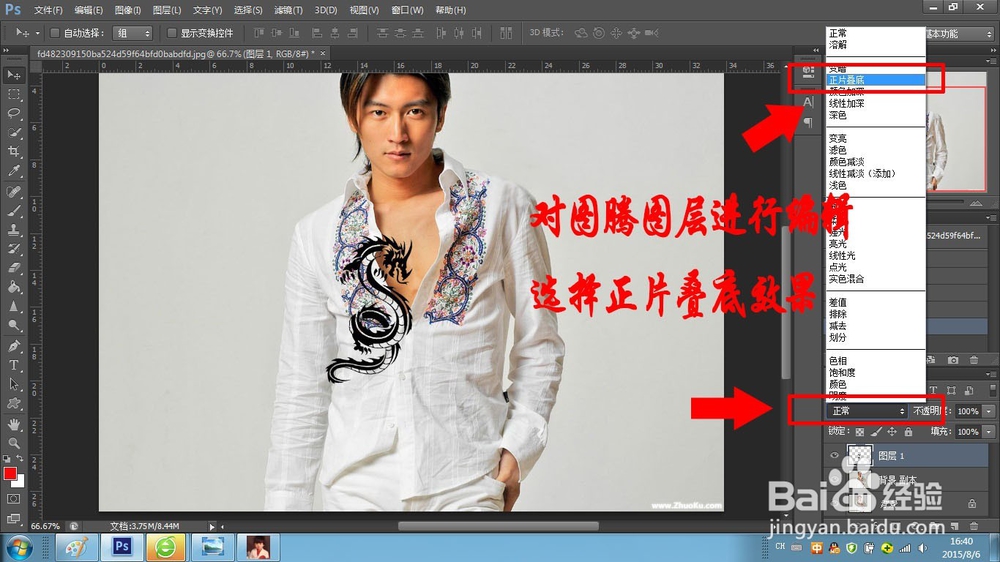The width and height of the screenshot is (1000, 562).
Task: Click the lock all icon in Layers panel
Action: click(x=908, y=432)
